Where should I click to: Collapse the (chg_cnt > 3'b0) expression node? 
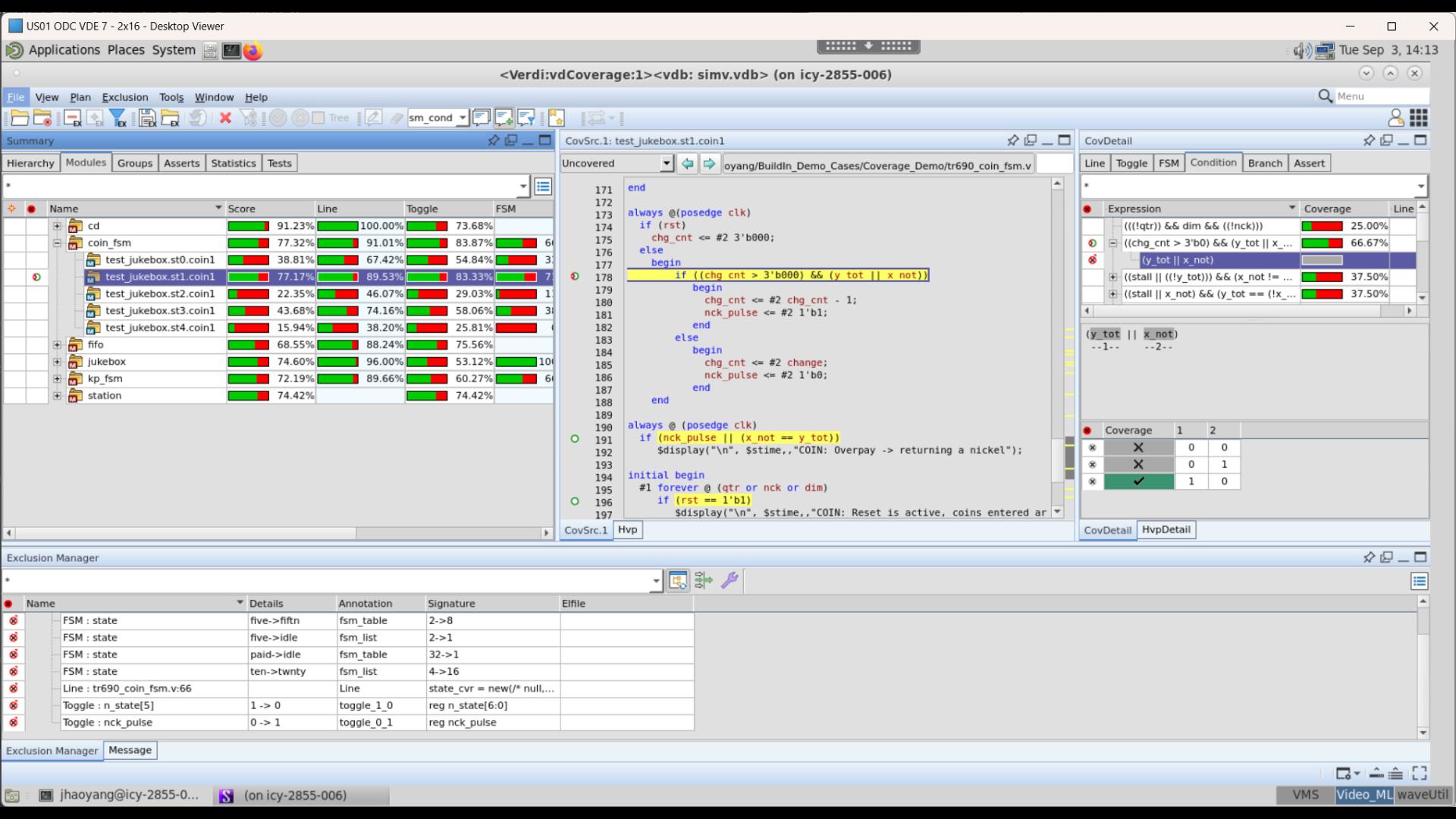pyautogui.click(x=1113, y=243)
